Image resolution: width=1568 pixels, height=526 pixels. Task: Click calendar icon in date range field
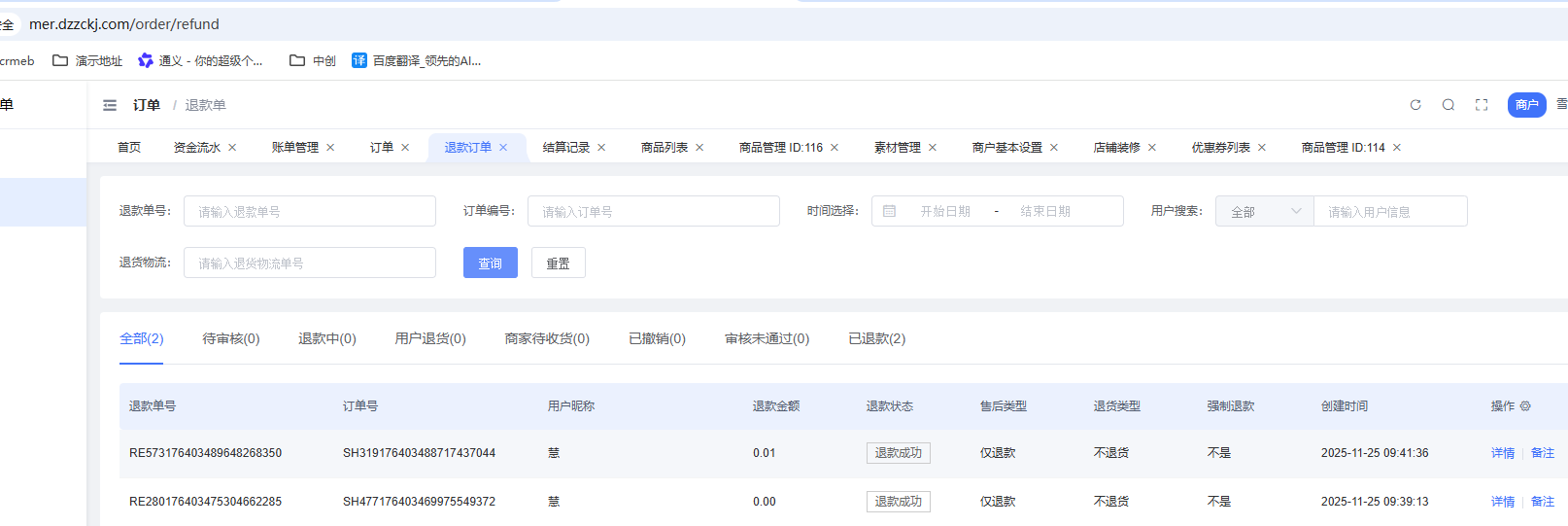[x=889, y=211]
